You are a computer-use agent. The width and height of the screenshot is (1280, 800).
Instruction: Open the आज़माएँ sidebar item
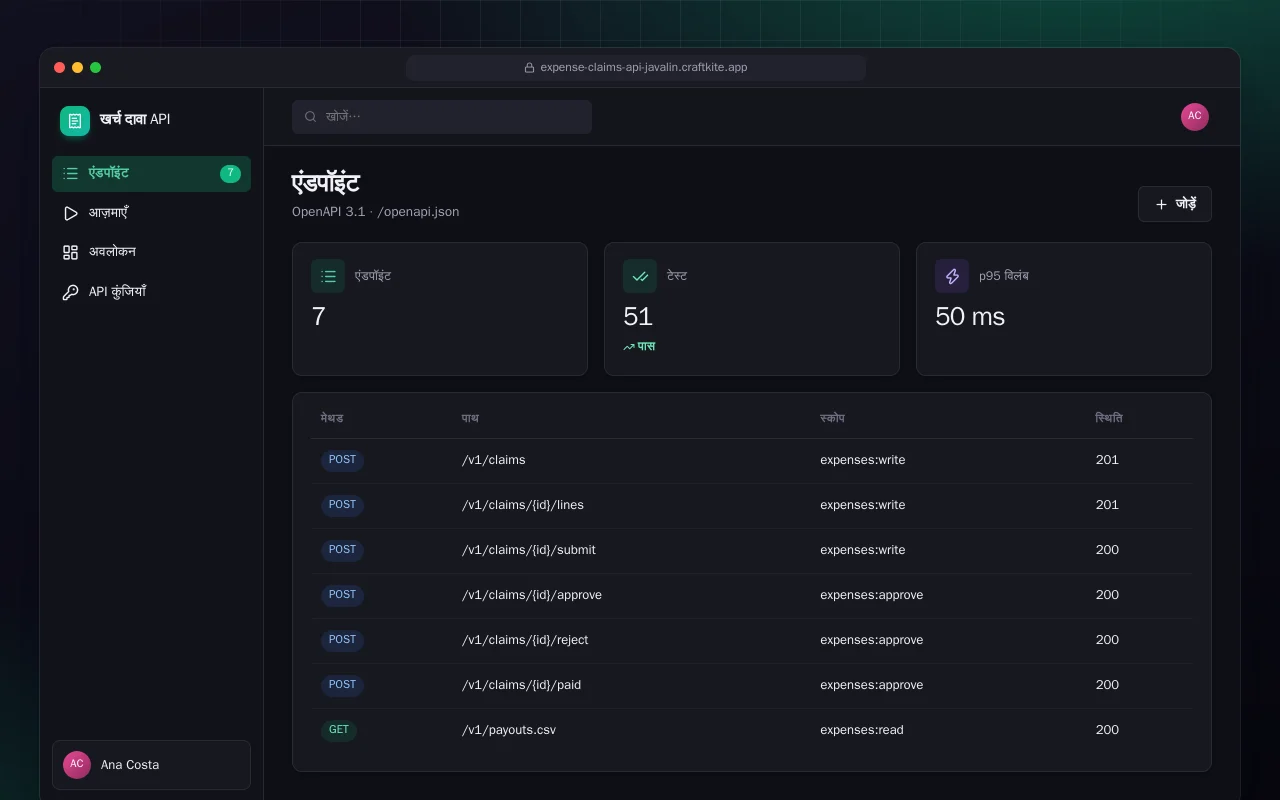[x=151, y=213]
